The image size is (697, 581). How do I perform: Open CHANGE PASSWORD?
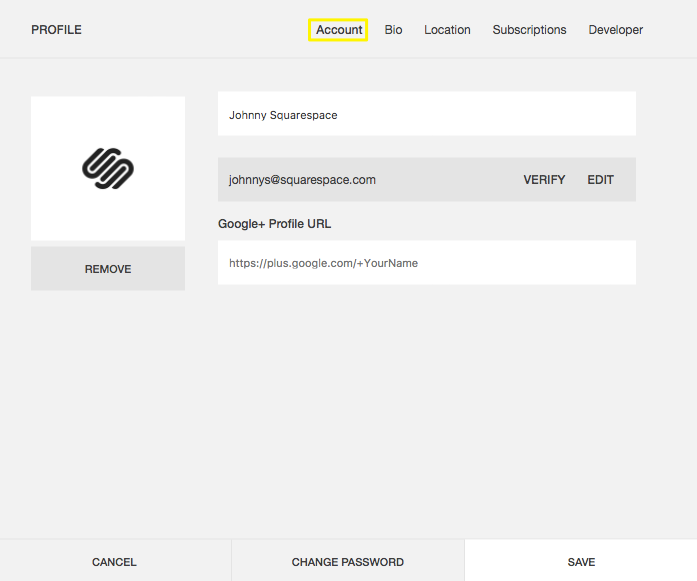[347, 562]
